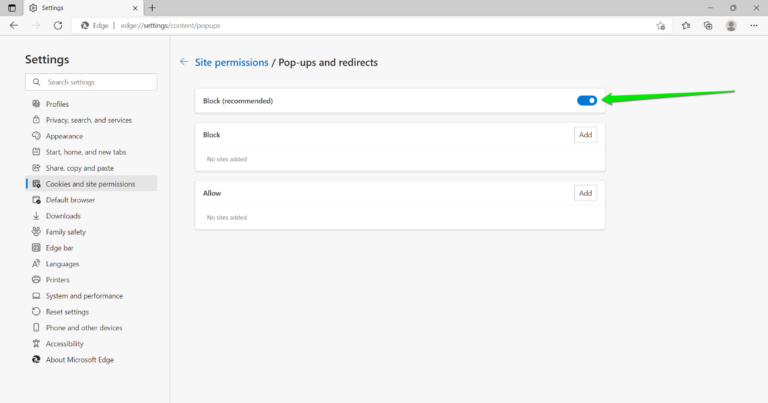Open Profiles settings in sidebar

(x=57, y=104)
